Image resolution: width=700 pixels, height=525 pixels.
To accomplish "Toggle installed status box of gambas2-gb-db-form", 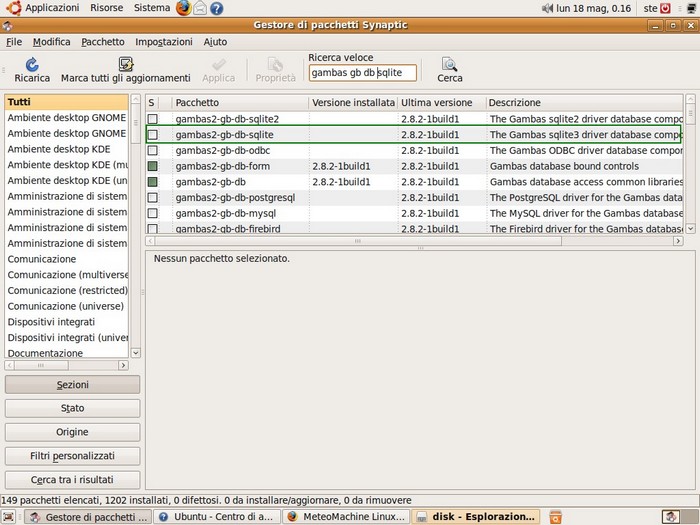I will [153, 166].
